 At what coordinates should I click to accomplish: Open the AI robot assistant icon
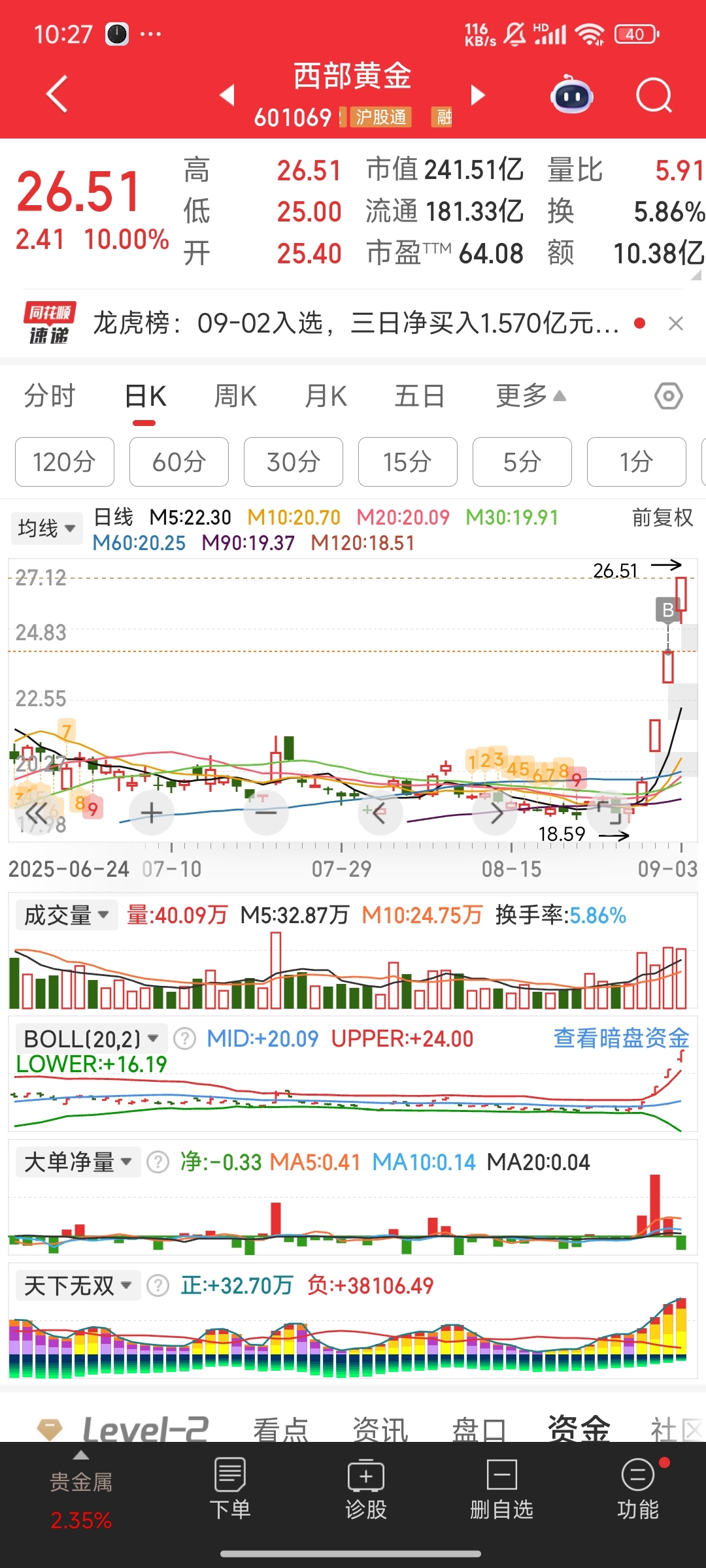tap(572, 96)
